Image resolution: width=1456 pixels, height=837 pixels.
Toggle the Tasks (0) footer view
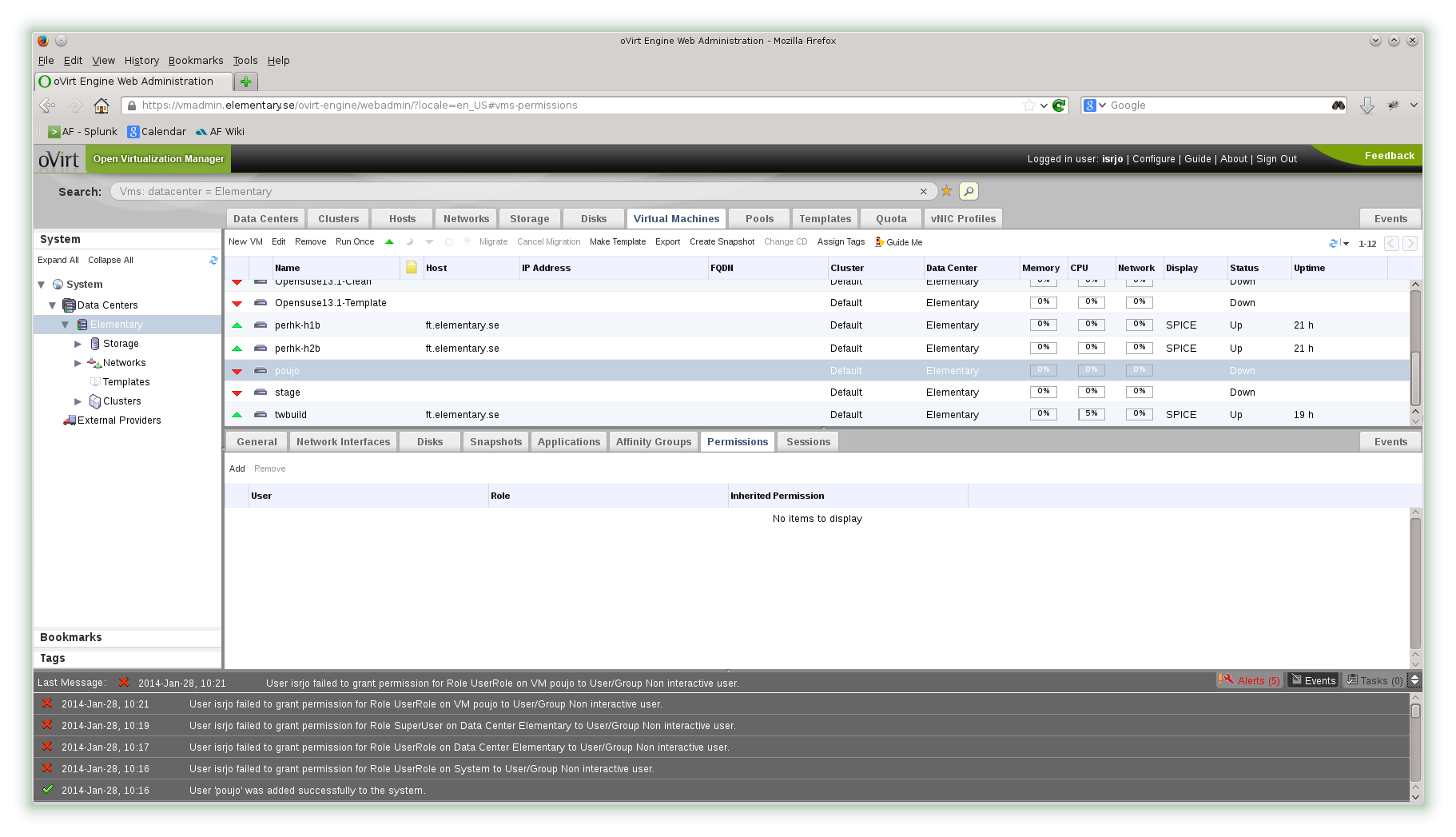coord(1374,680)
